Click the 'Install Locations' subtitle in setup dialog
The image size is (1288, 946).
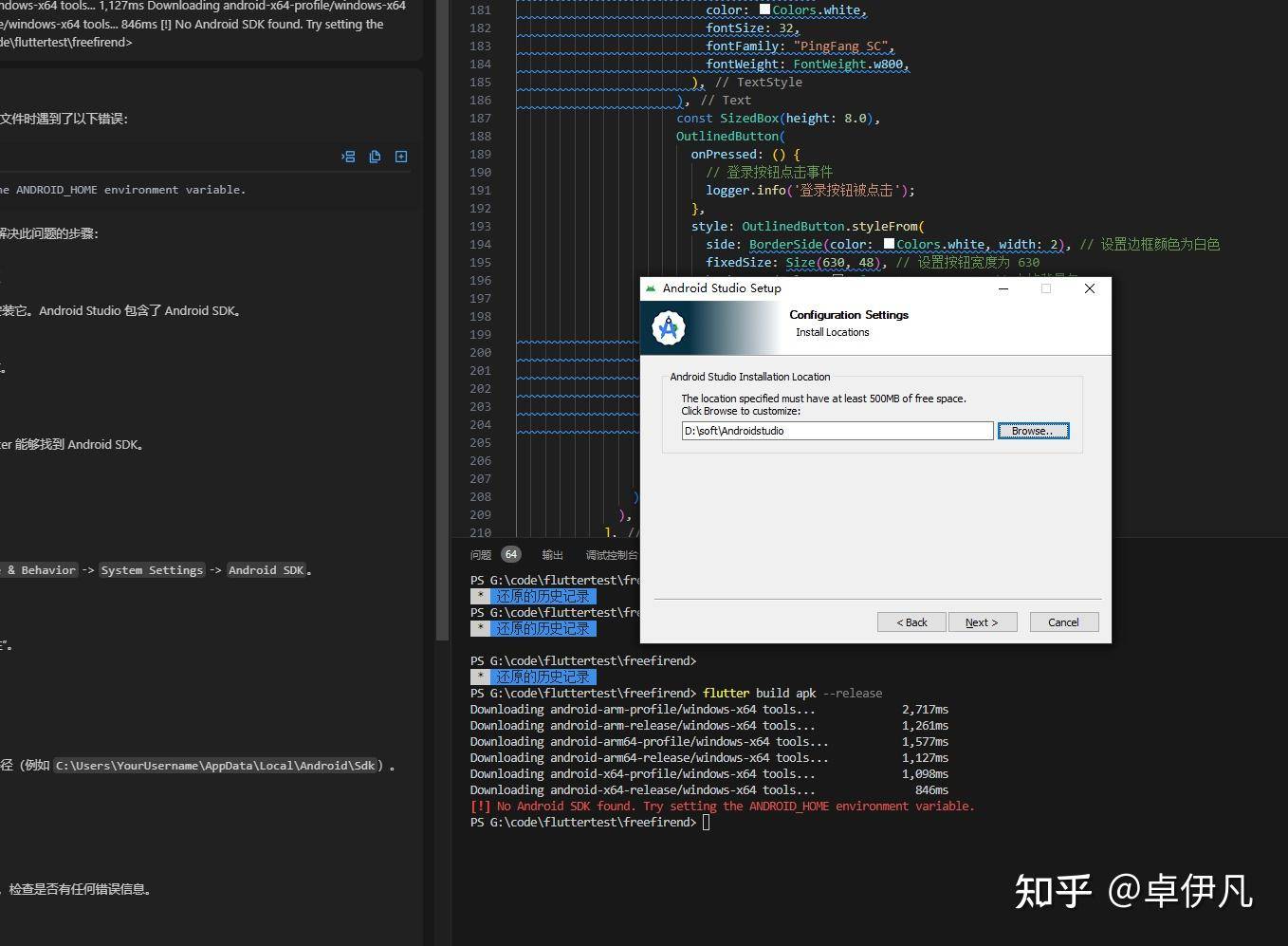832,332
